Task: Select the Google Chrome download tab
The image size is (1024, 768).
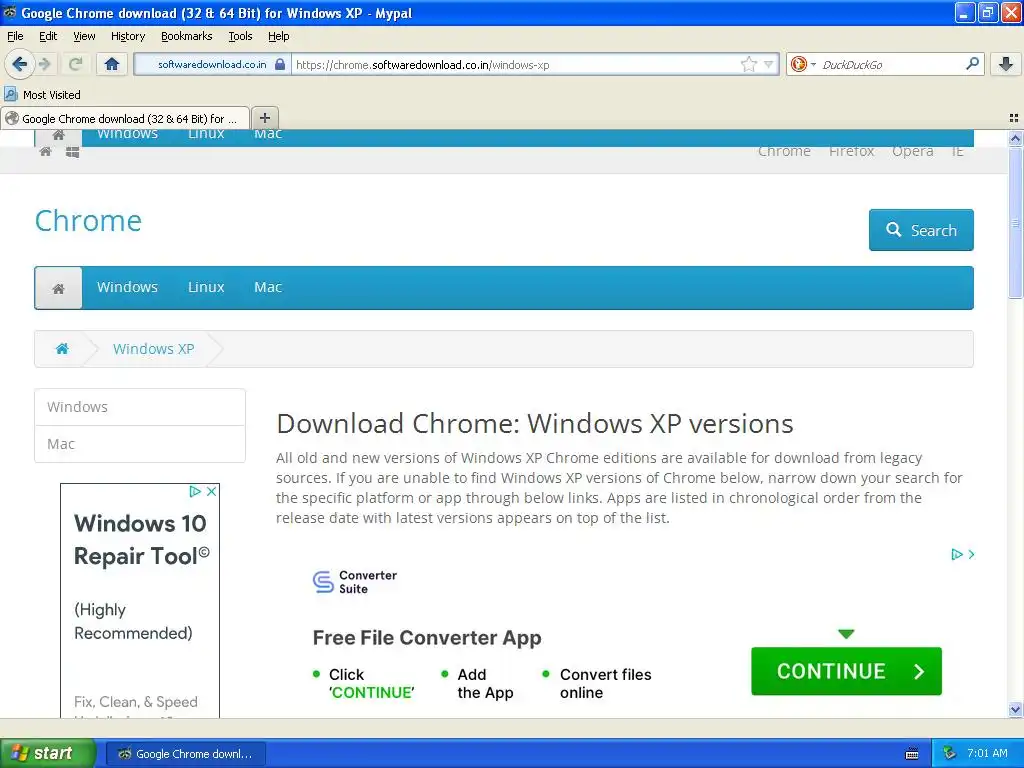Action: (125, 118)
